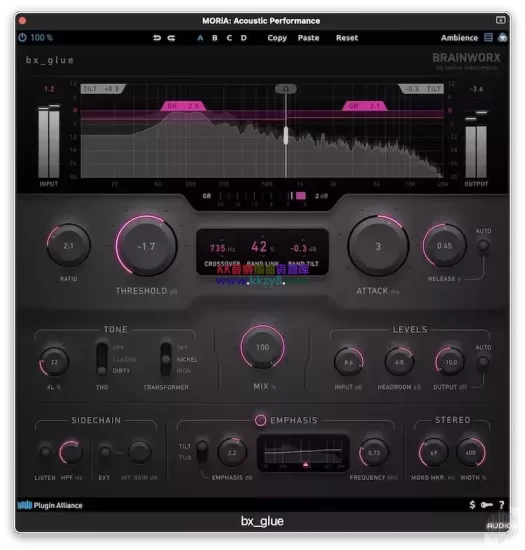Click the Copy button
The height and width of the screenshot is (550, 525).
point(277,38)
